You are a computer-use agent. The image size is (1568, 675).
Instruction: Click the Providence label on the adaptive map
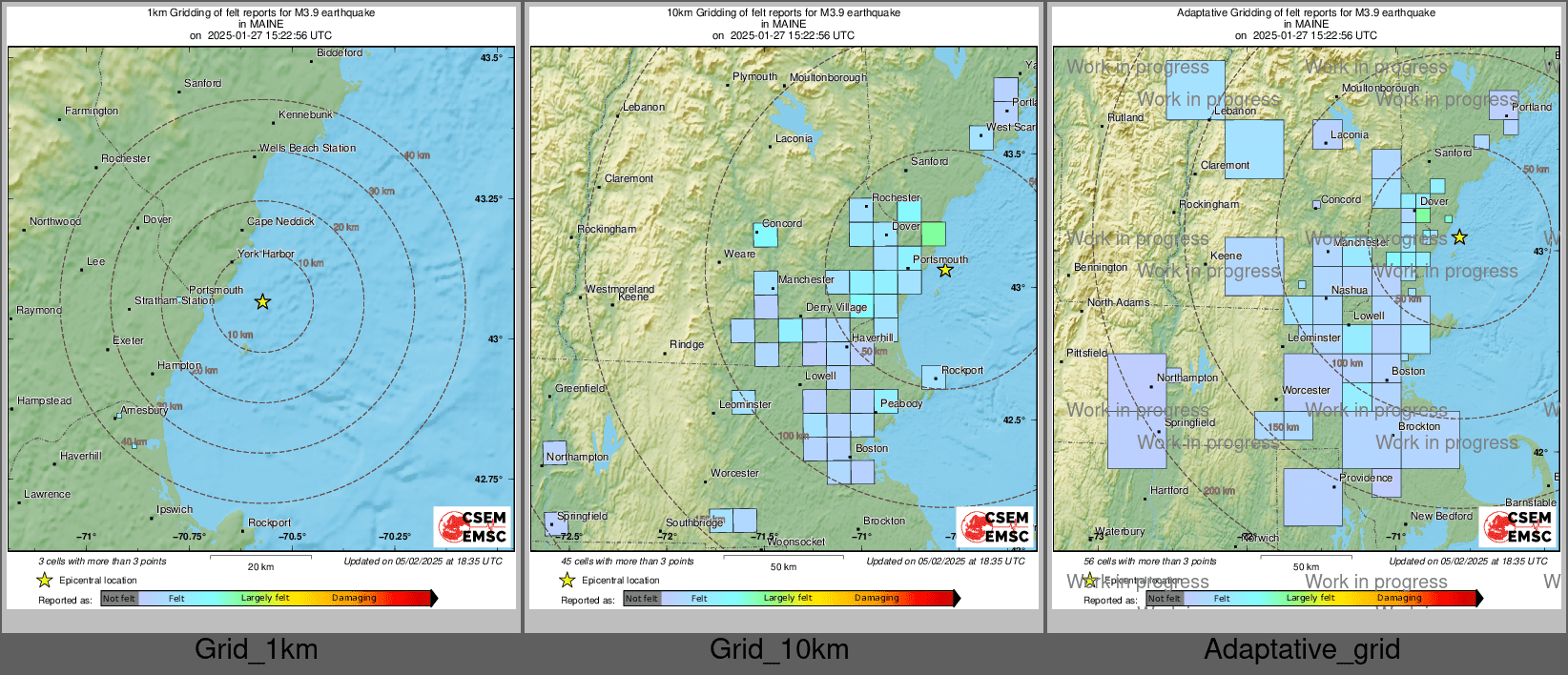1366,478
